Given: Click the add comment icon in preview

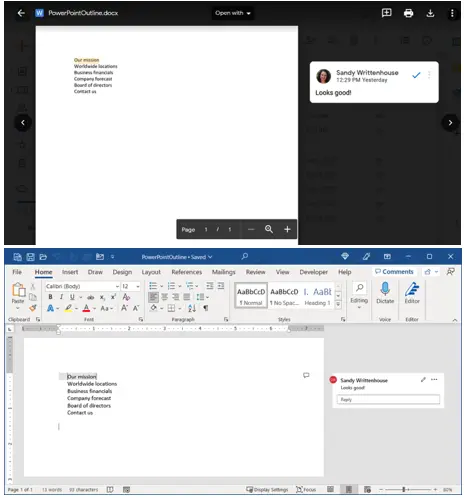Looking at the screenshot, I should (386, 13).
